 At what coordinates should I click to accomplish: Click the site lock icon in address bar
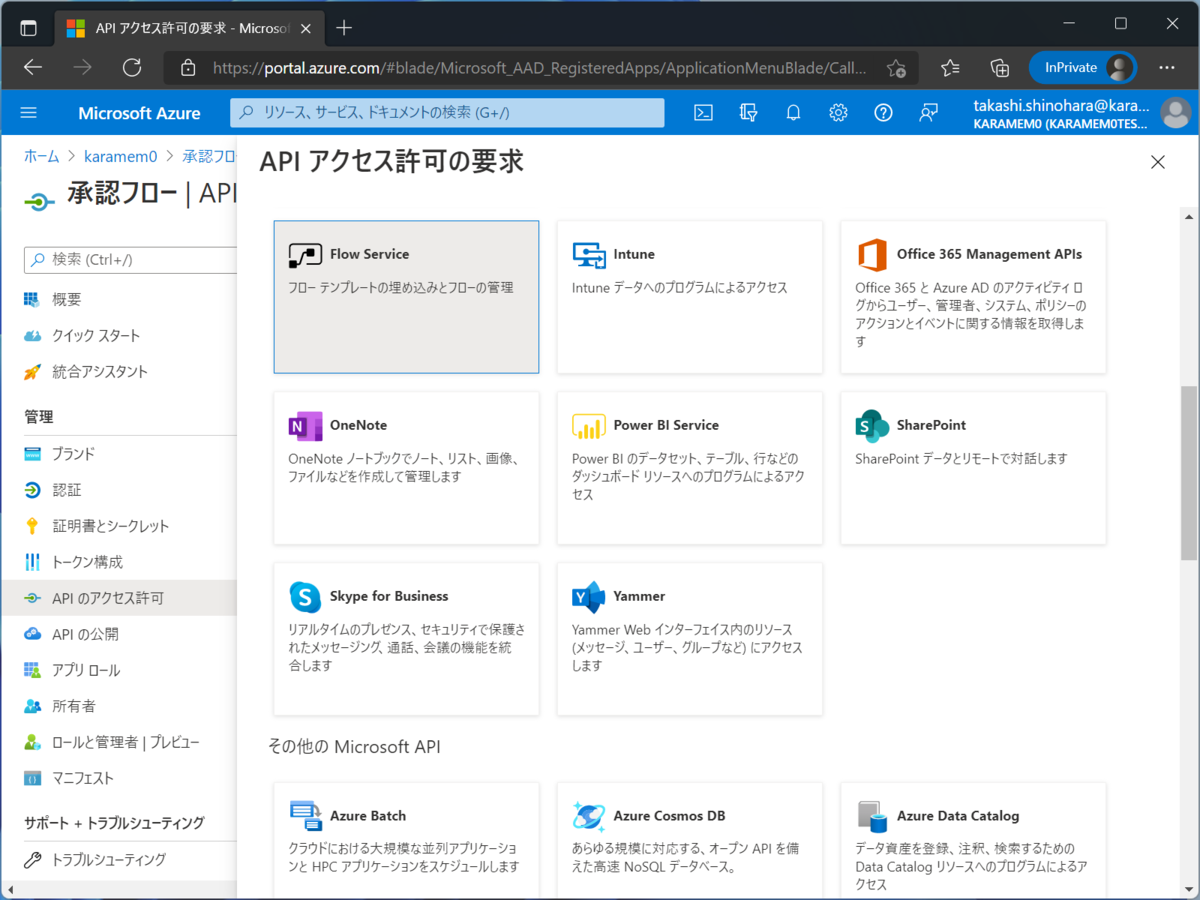187,68
